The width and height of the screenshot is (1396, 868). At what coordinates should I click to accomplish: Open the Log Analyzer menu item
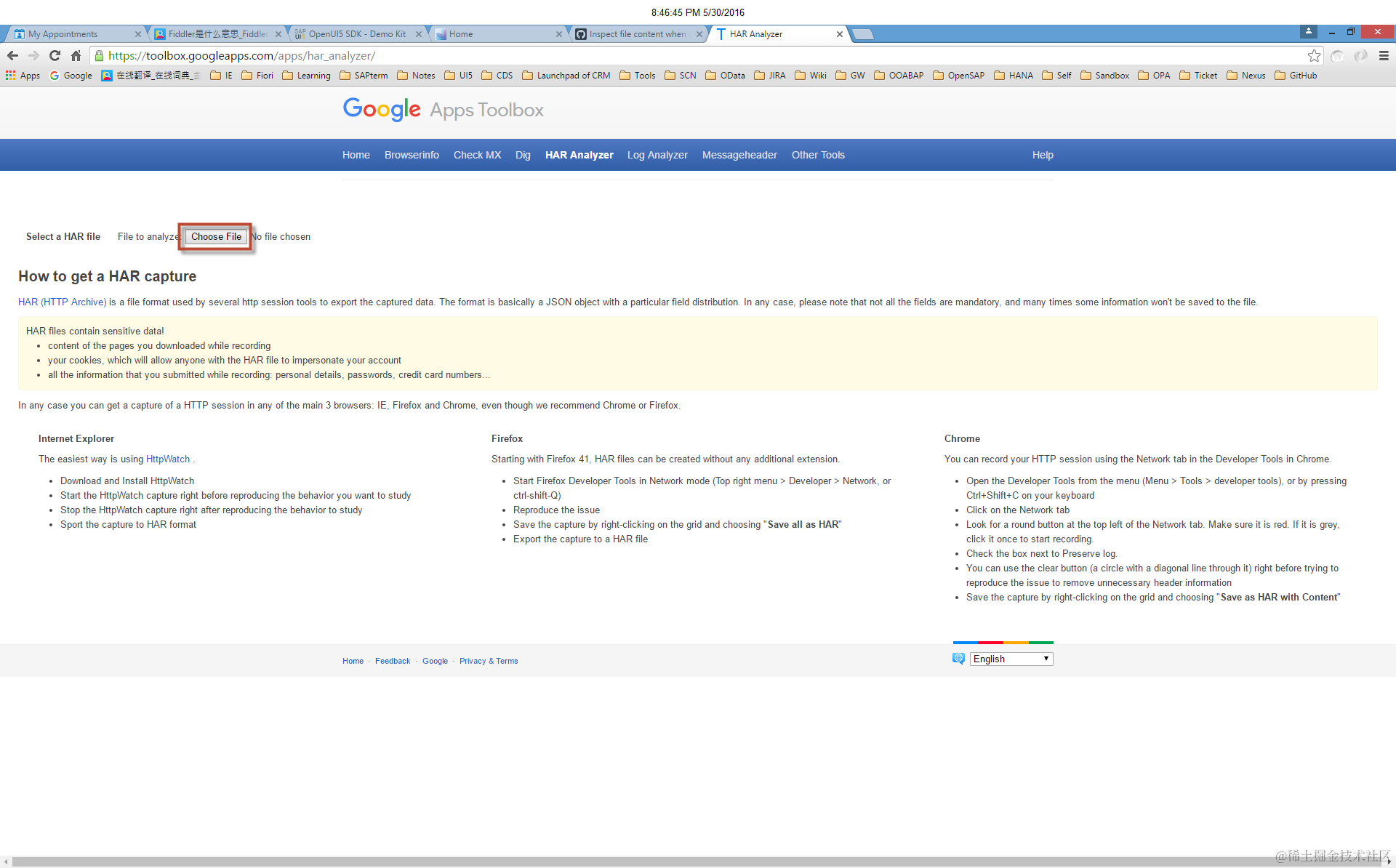pyautogui.click(x=657, y=155)
